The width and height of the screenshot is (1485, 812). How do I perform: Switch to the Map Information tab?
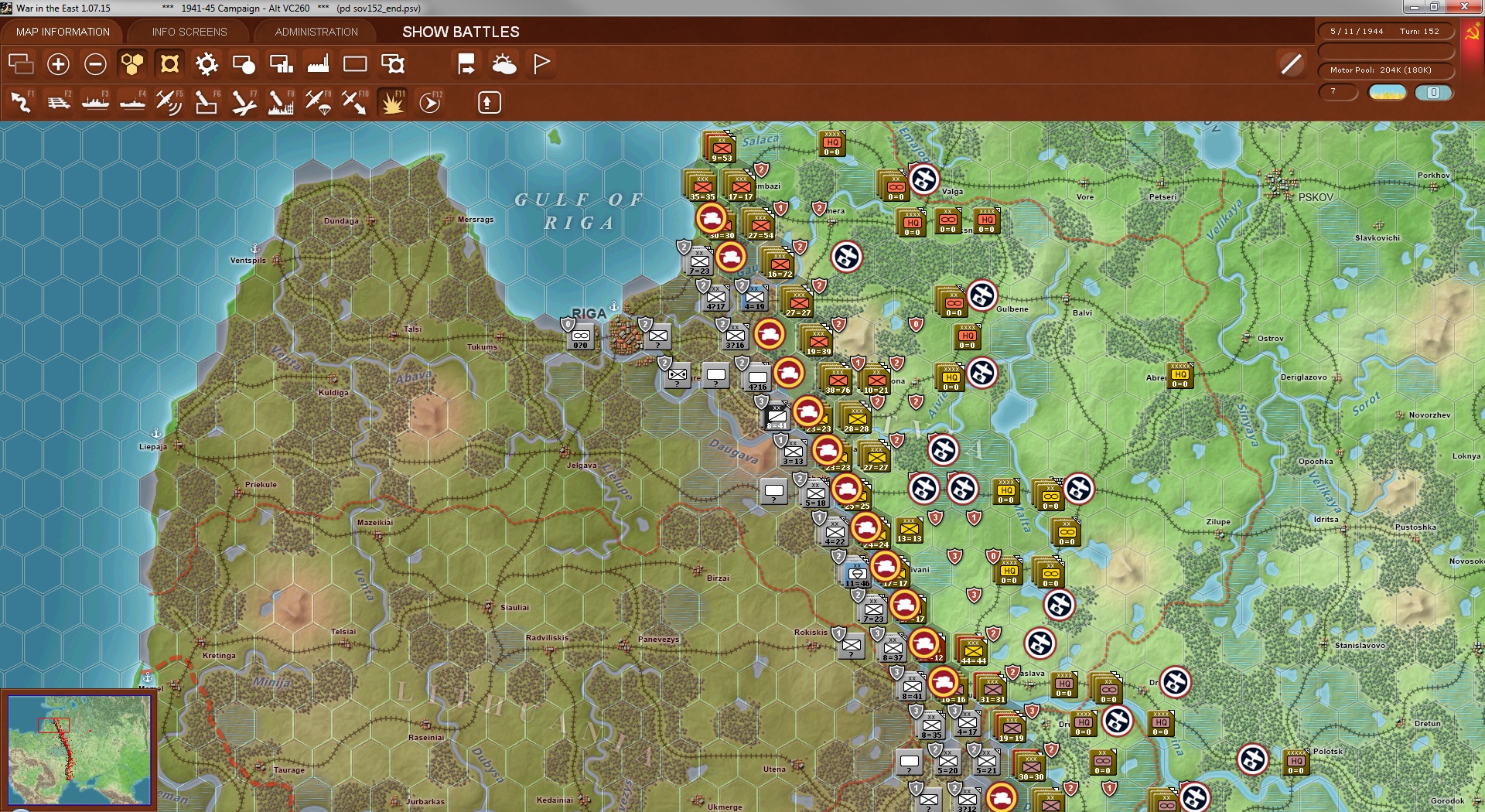point(63,32)
